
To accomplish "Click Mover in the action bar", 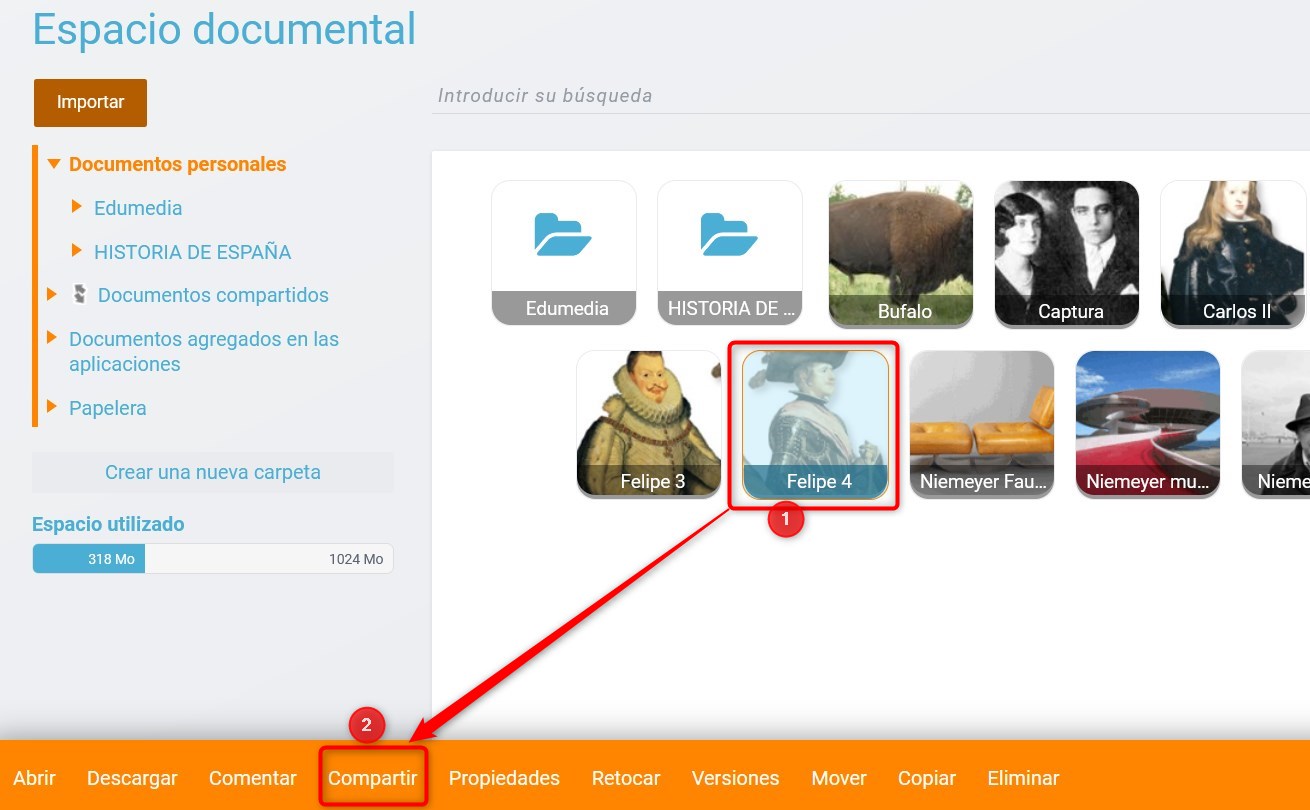I will coord(839,778).
